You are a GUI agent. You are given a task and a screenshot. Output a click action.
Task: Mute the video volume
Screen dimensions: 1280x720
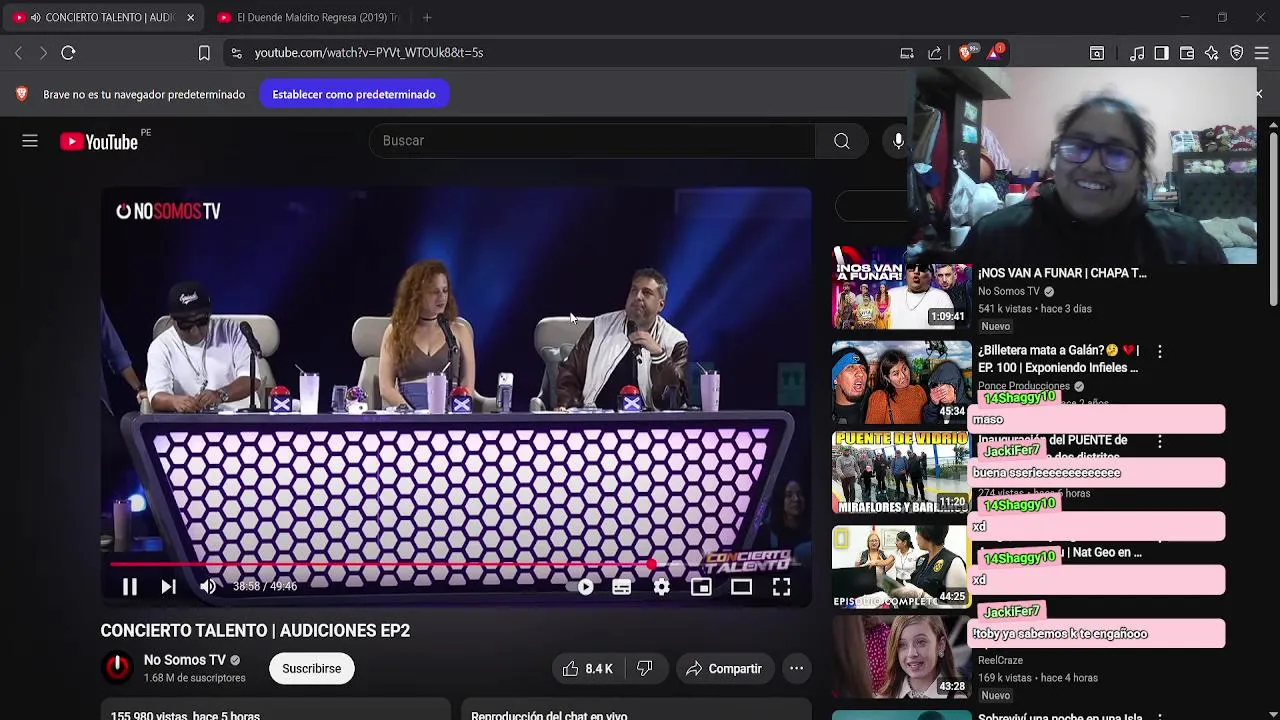208,587
